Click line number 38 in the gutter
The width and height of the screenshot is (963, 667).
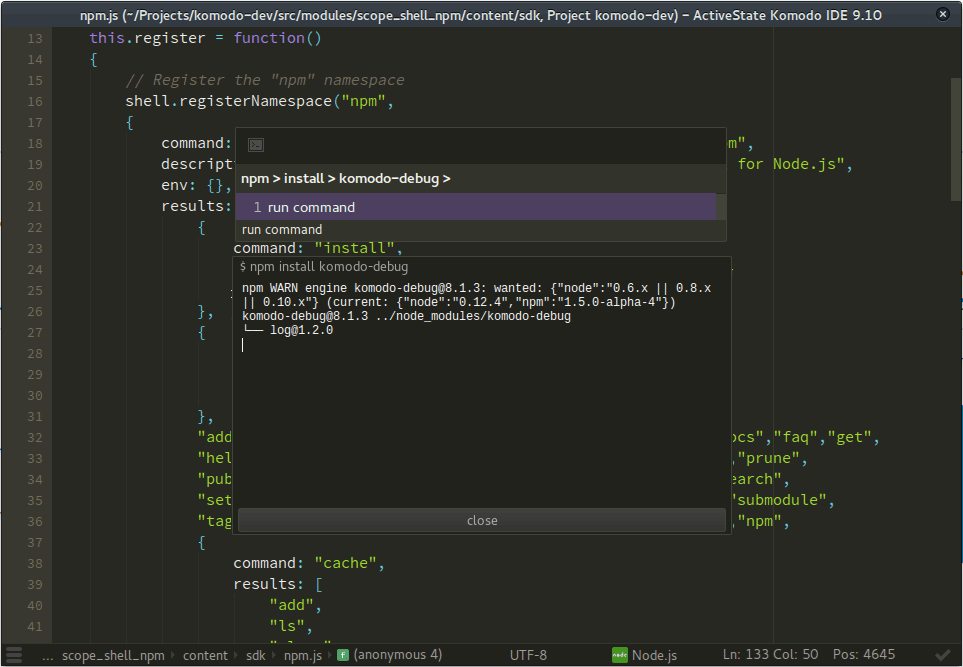(35, 563)
